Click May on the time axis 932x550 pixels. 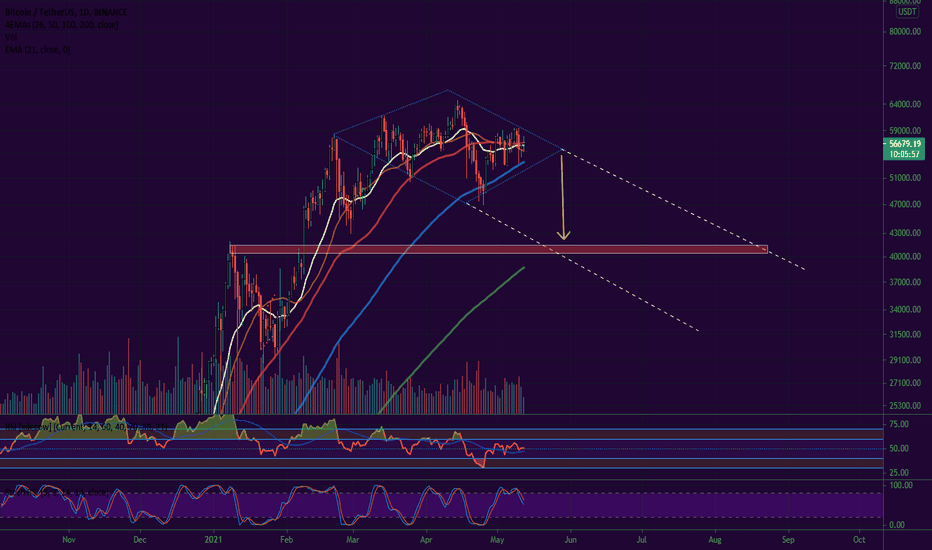[497, 540]
